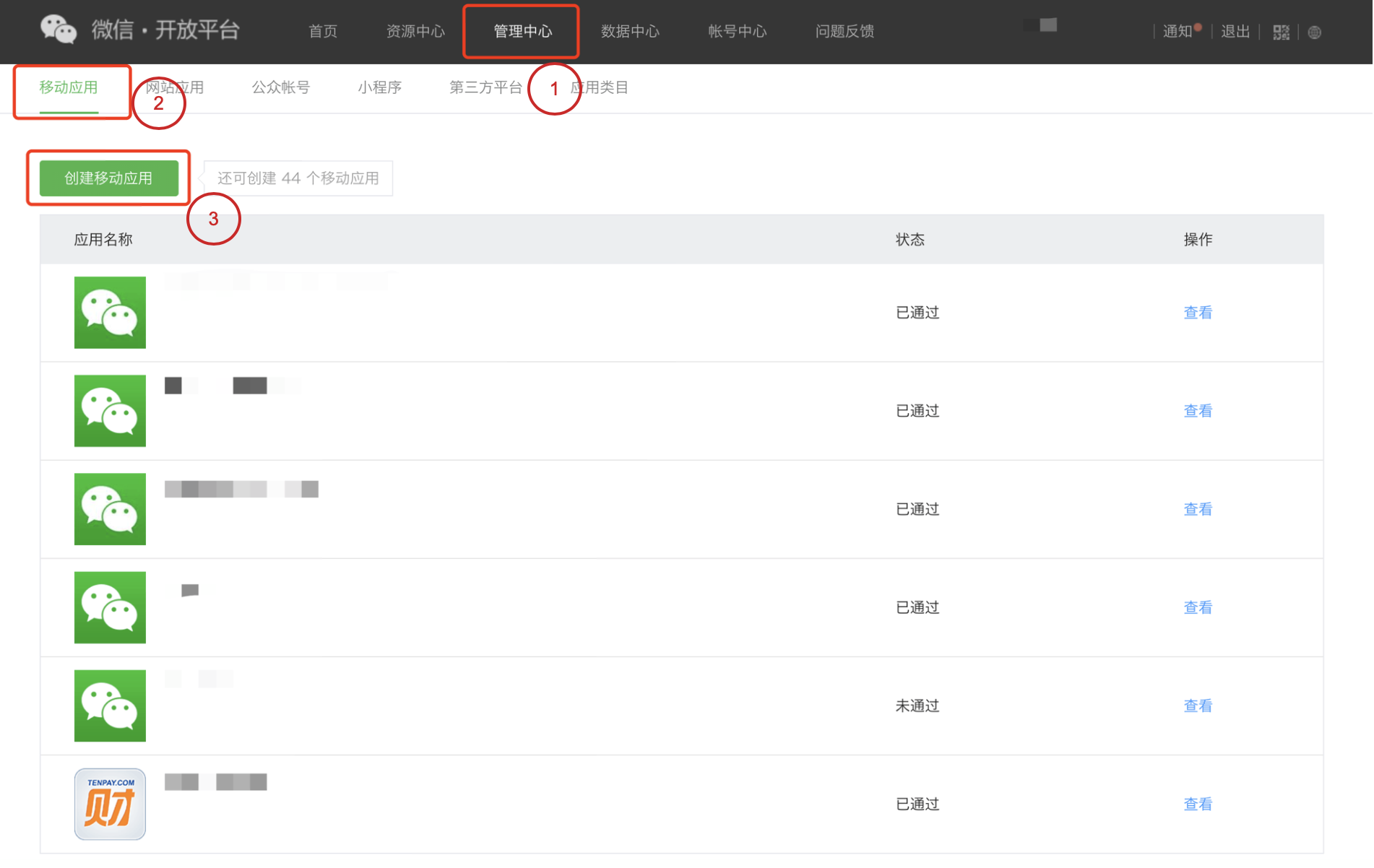
Task: Click the Tenpay app icon in the bottom row
Action: coord(109,804)
